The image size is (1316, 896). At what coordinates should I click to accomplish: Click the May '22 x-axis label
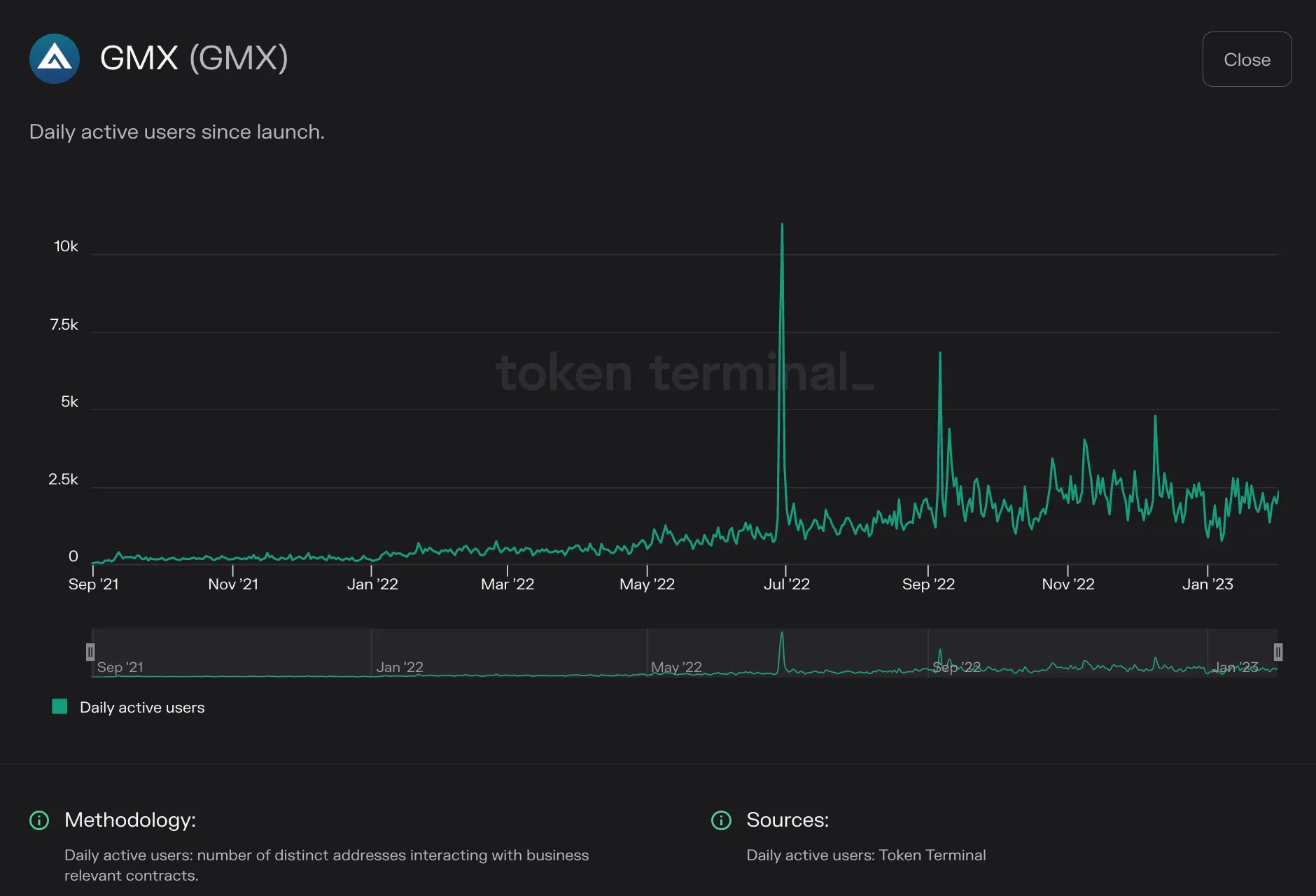click(x=647, y=584)
